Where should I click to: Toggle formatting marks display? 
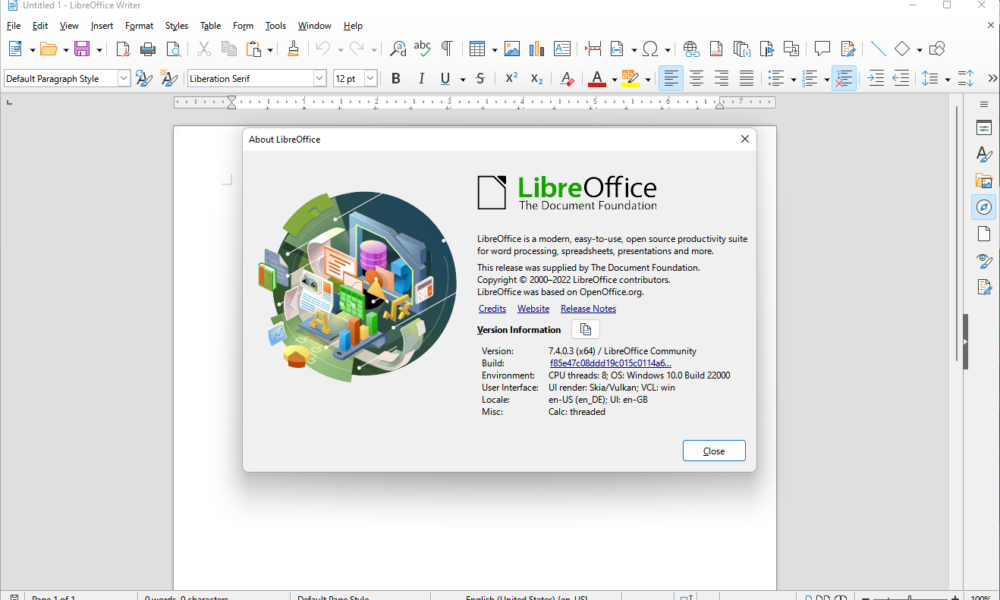click(x=446, y=48)
